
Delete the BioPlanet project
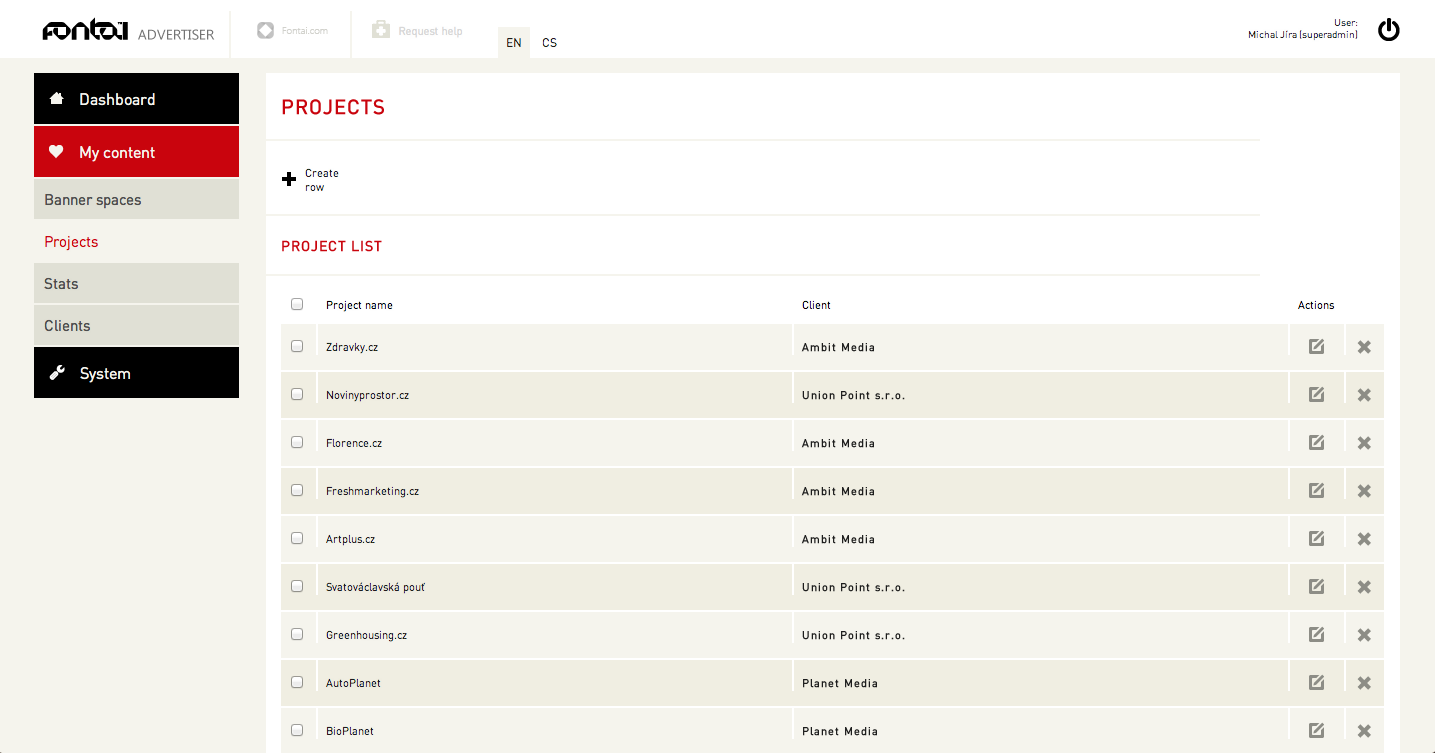tap(1364, 731)
